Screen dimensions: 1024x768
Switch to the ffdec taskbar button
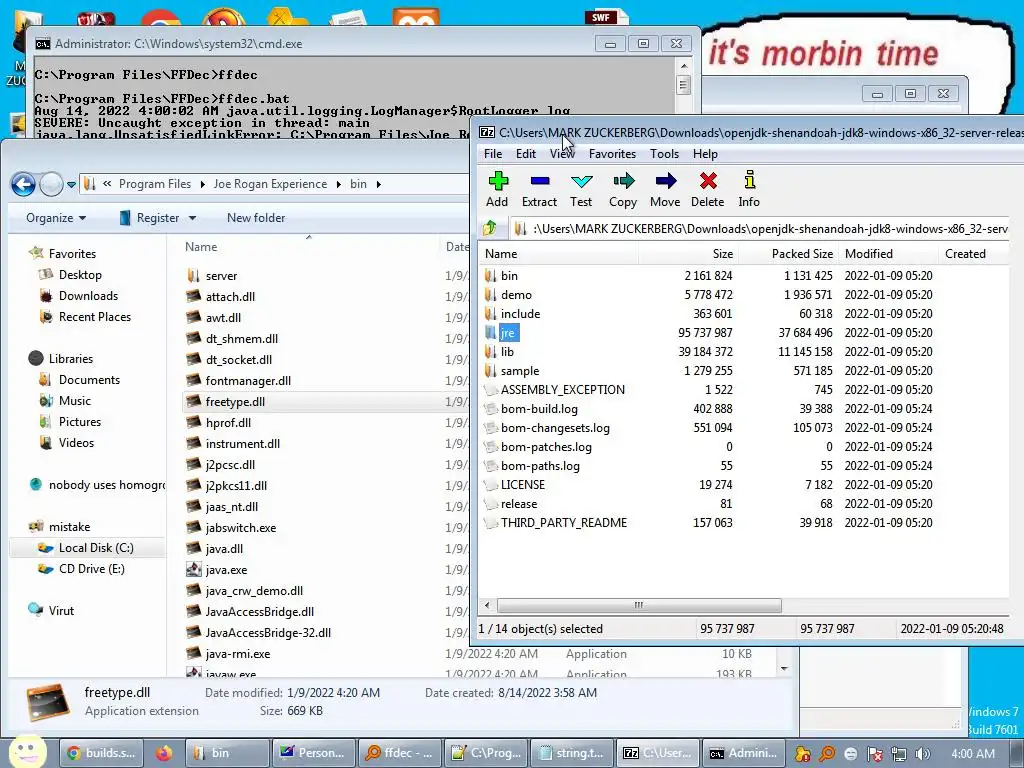[399, 753]
